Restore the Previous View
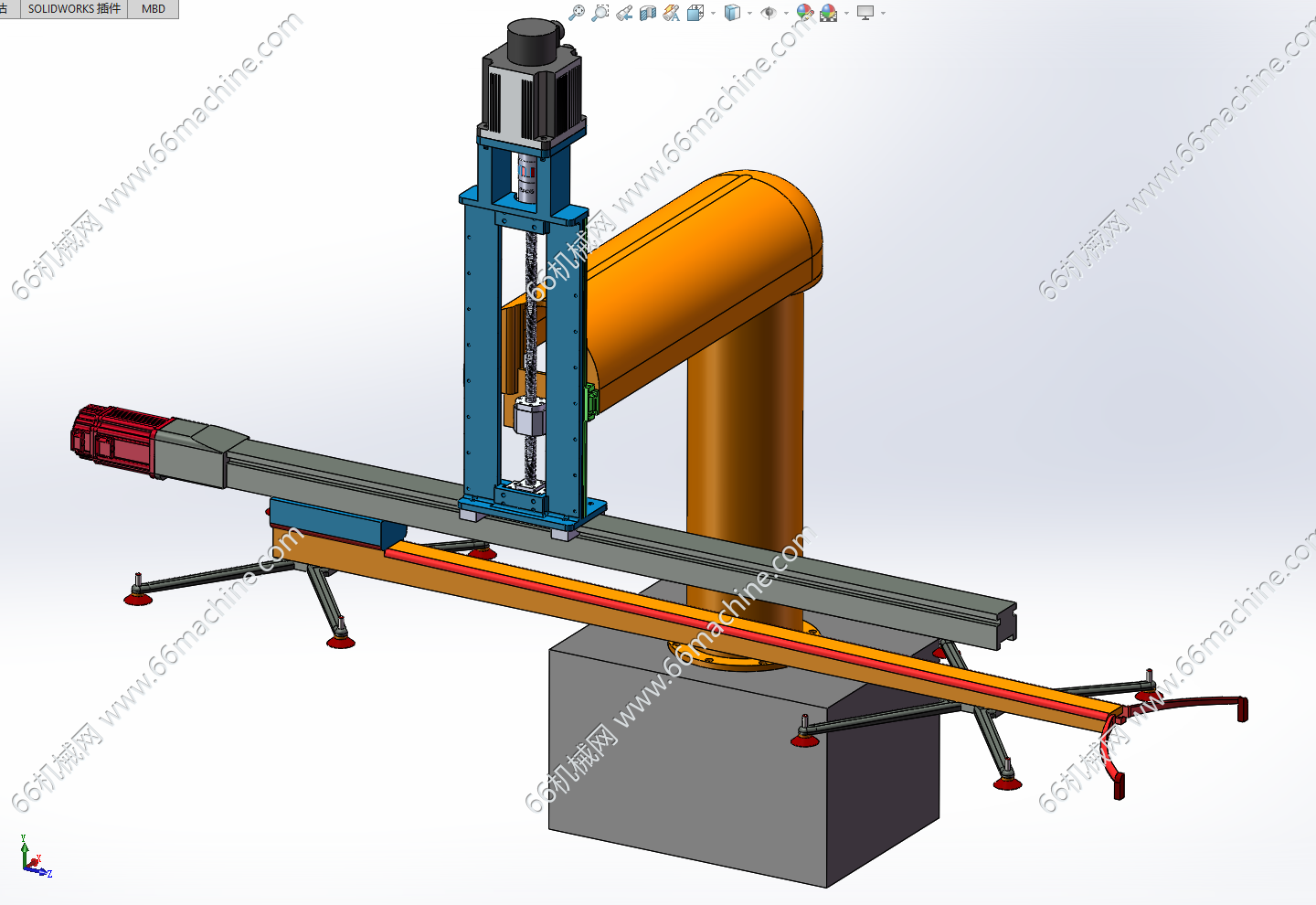 624,13
